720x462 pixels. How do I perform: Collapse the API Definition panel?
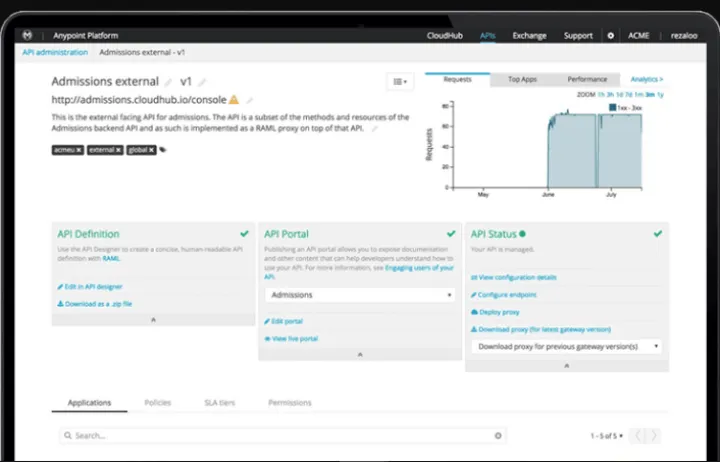[152, 320]
